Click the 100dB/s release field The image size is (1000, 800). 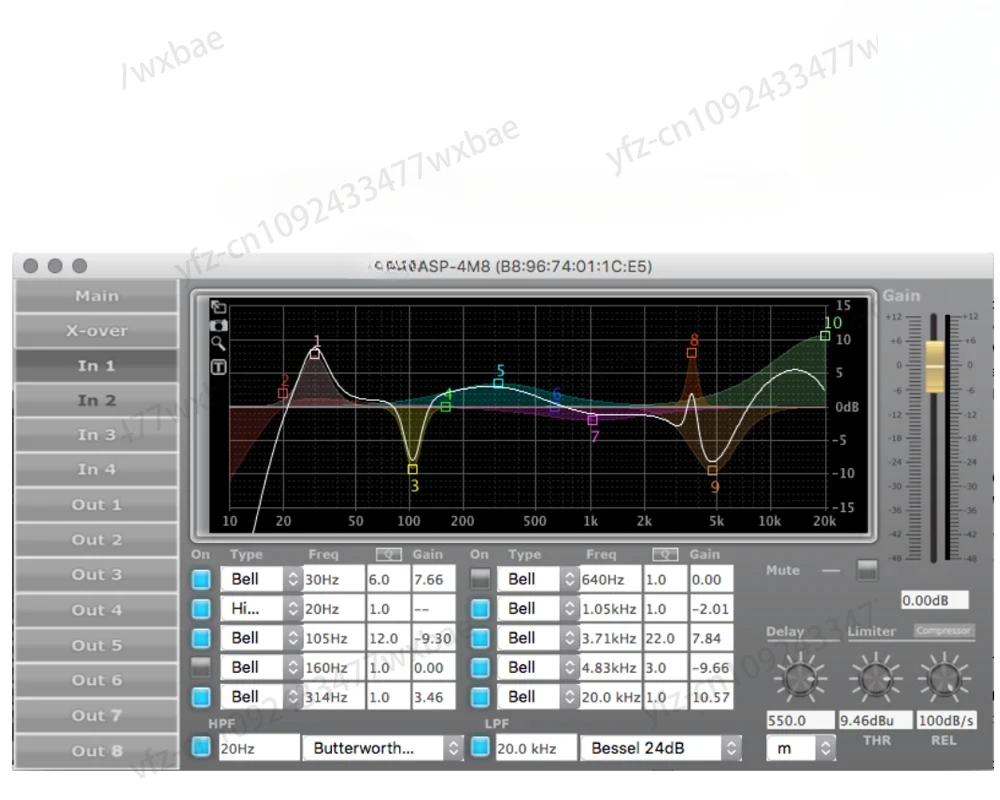pyautogui.click(x=946, y=720)
